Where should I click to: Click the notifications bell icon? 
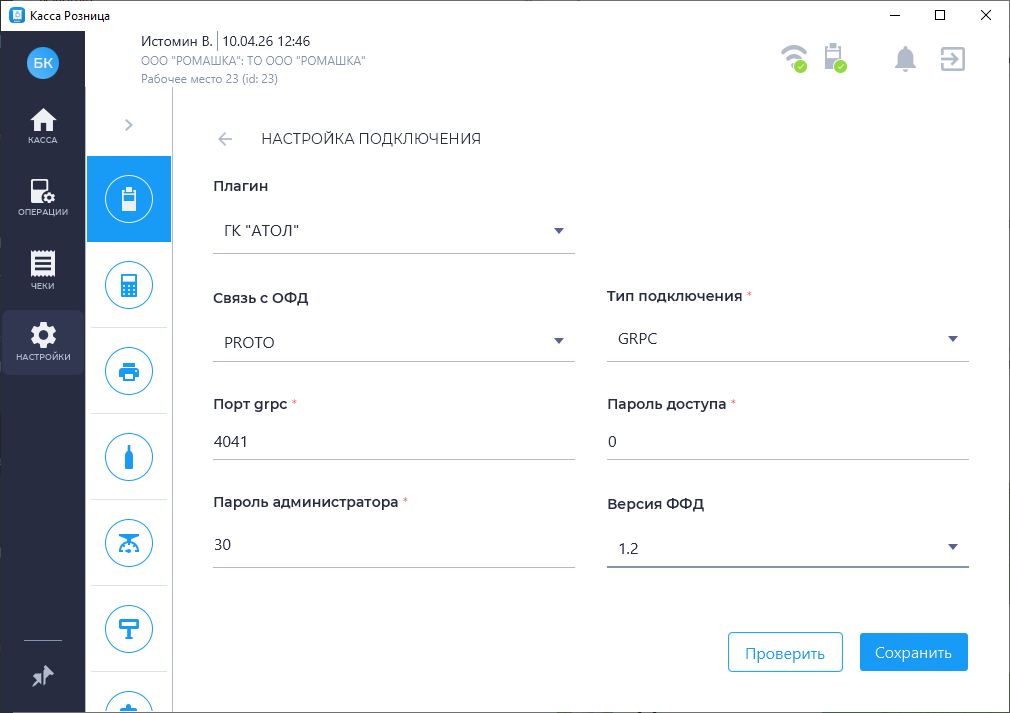(905, 59)
